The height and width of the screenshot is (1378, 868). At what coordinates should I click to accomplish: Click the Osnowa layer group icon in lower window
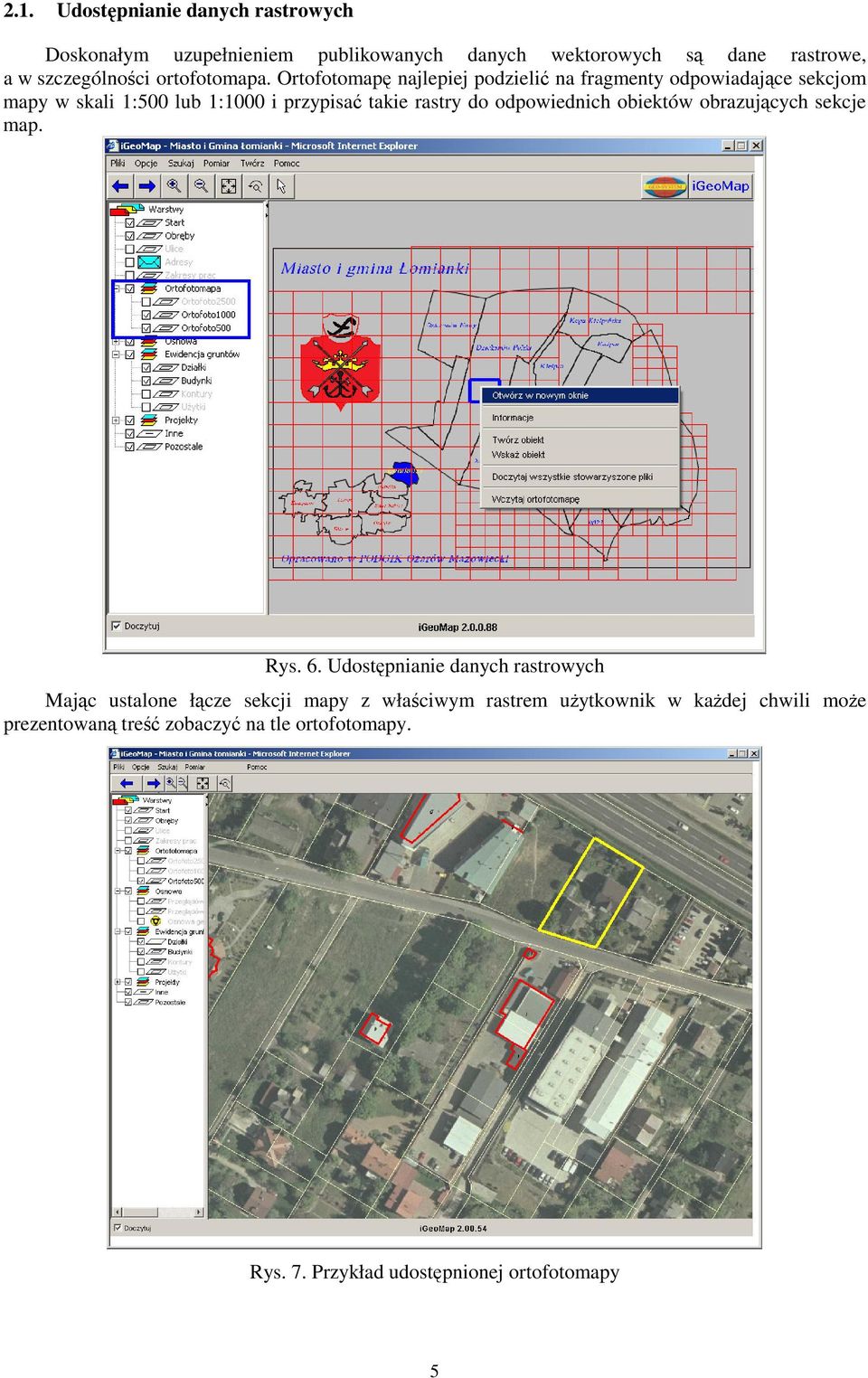click(144, 892)
